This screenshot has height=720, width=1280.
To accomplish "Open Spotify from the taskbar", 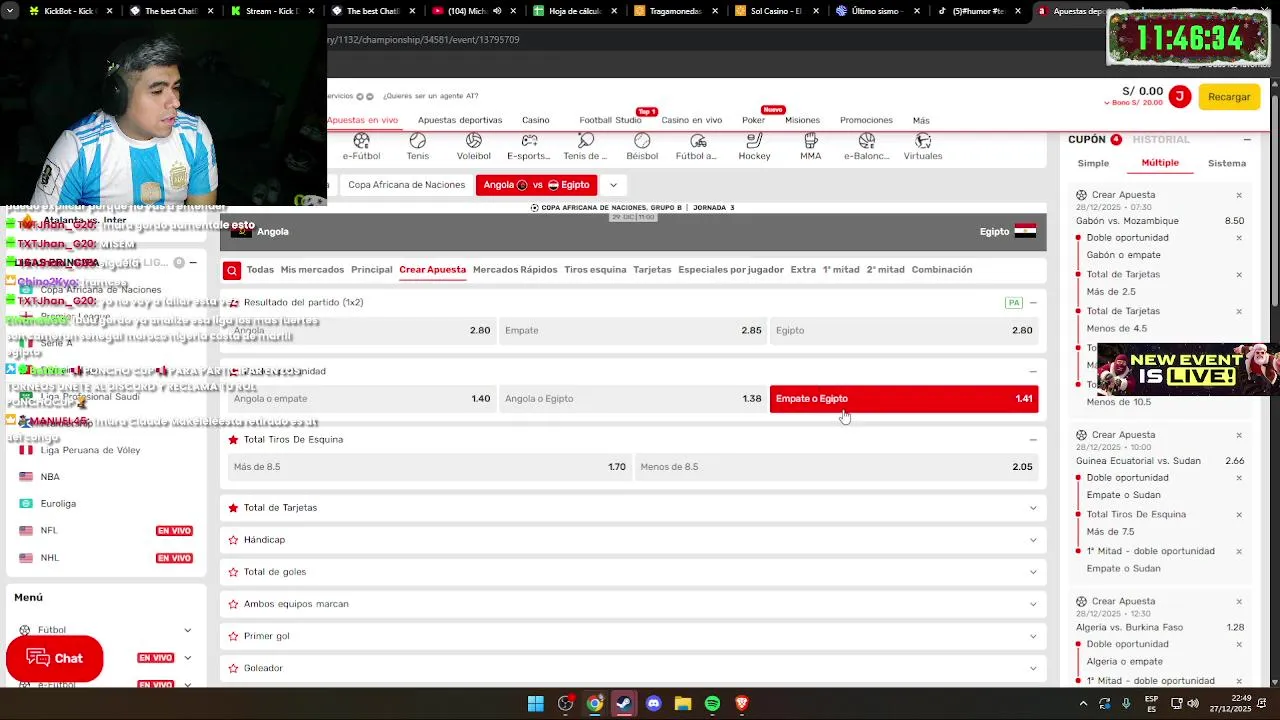I will pyautogui.click(x=712, y=704).
